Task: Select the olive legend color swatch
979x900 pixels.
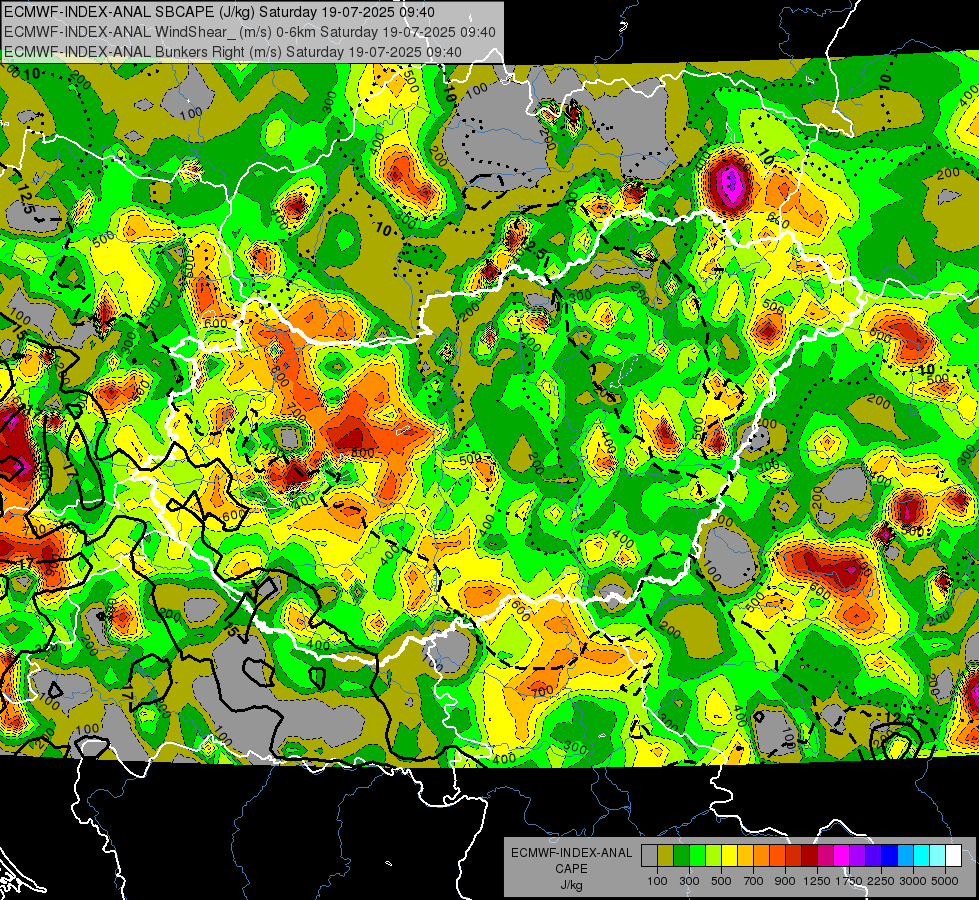Action: (666, 855)
